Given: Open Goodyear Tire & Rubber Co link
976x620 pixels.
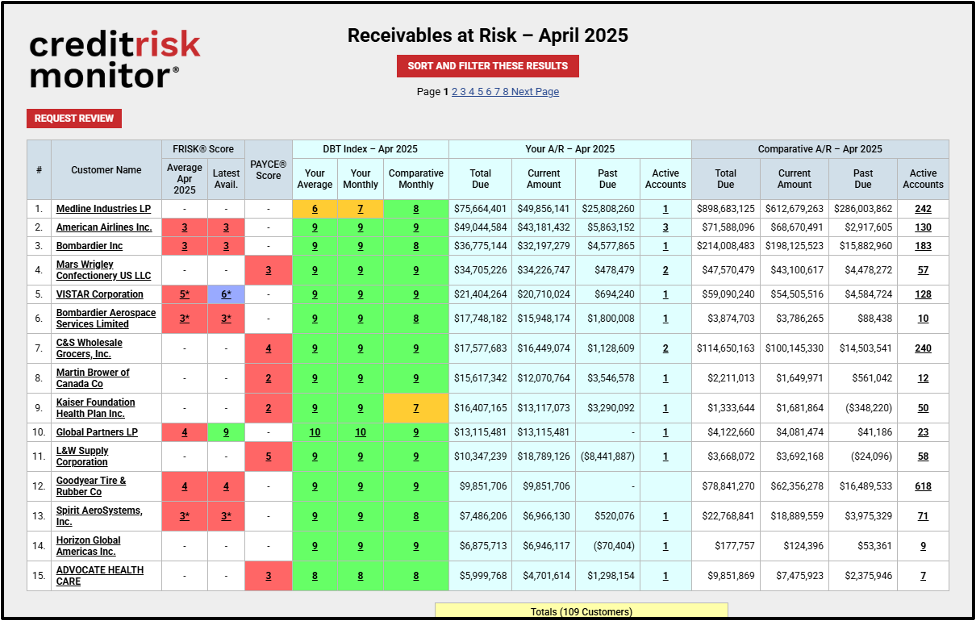Looking at the screenshot, I should coord(91,486).
